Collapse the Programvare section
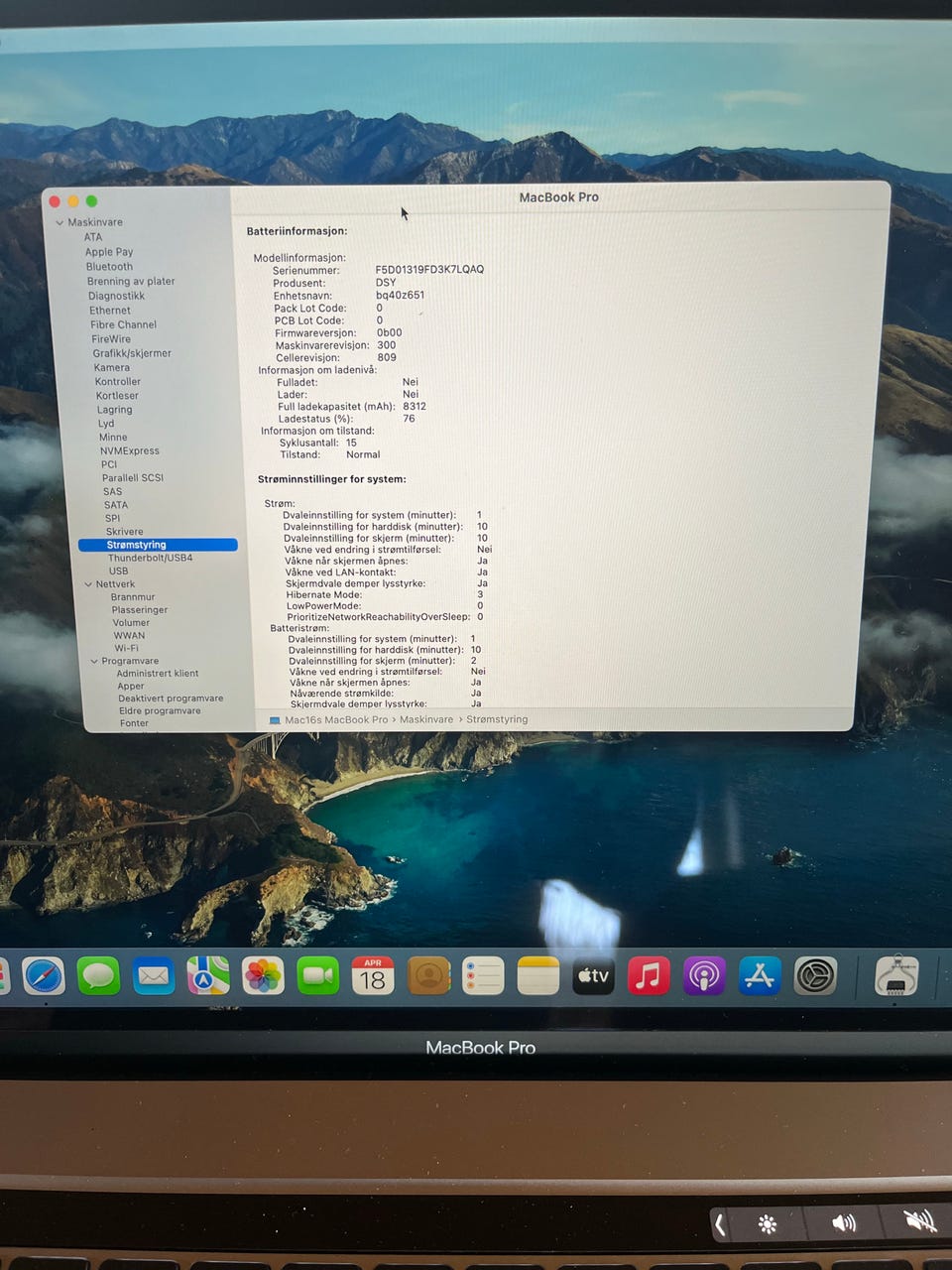The width and height of the screenshot is (952, 1270). [94, 661]
